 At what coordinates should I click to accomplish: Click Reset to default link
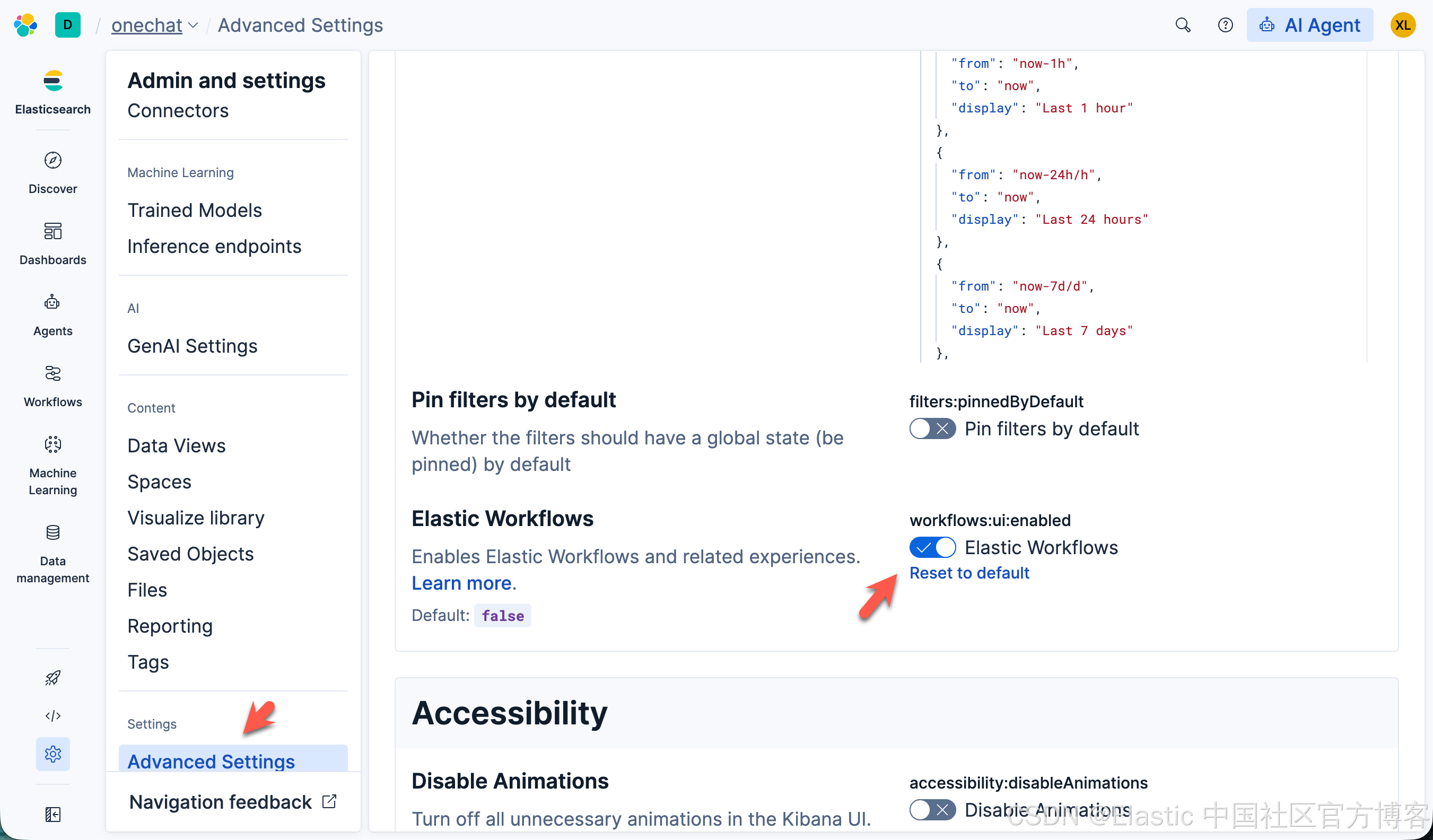[x=969, y=573]
